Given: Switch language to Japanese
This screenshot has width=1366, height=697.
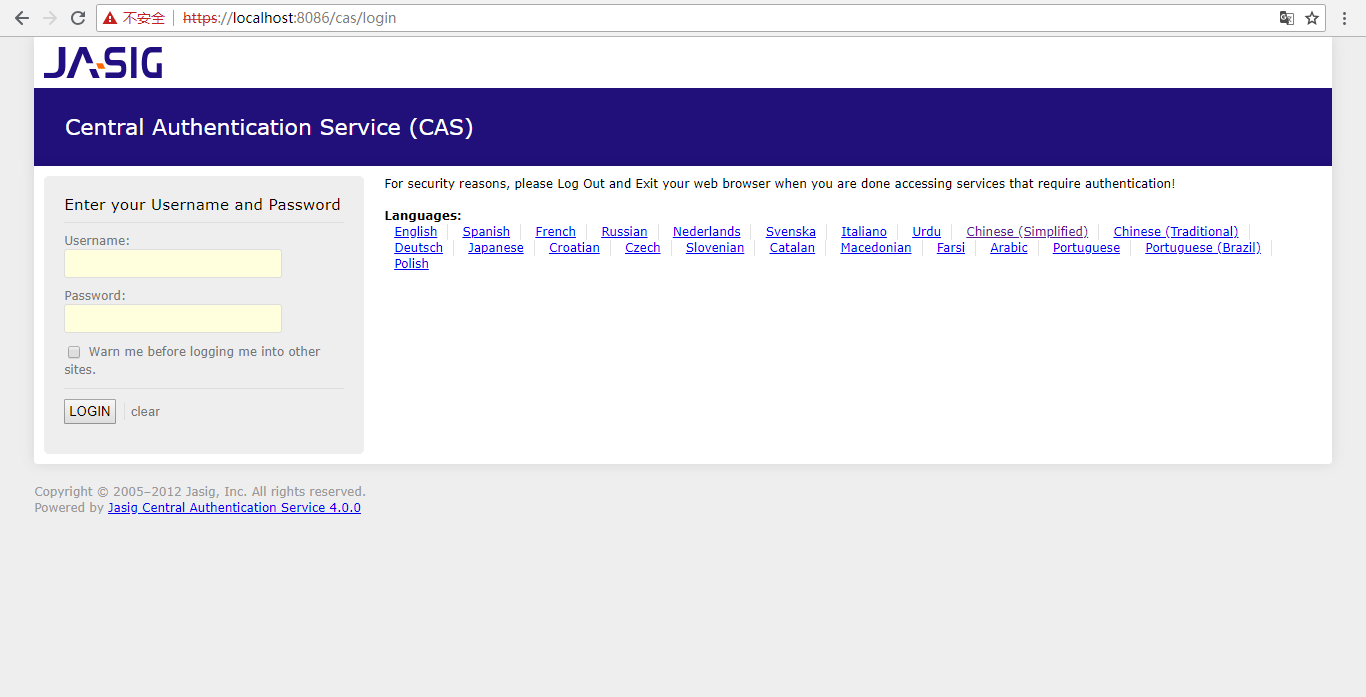Looking at the screenshot, I should pyautogui.click(x=496, y=248).
